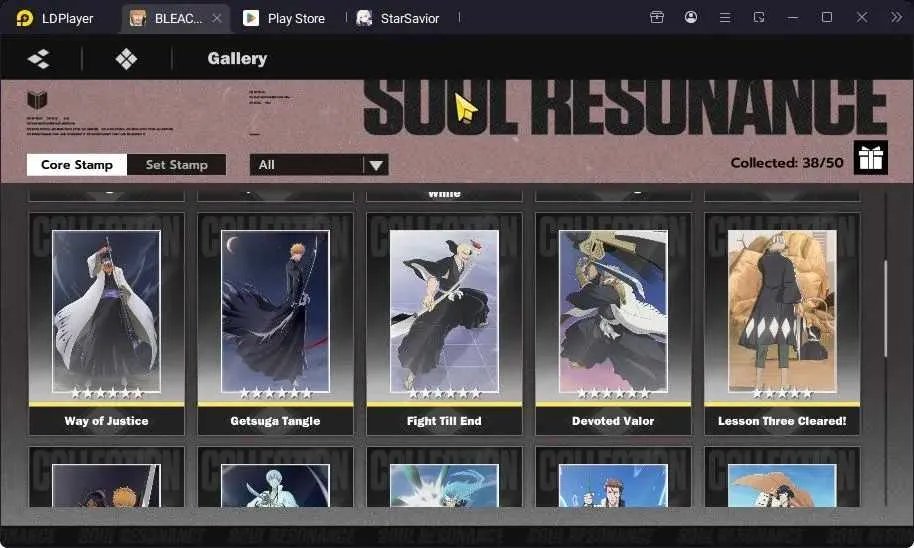Click the StarSavior tab character icon
914x548 pixels.
click(364, 18)
